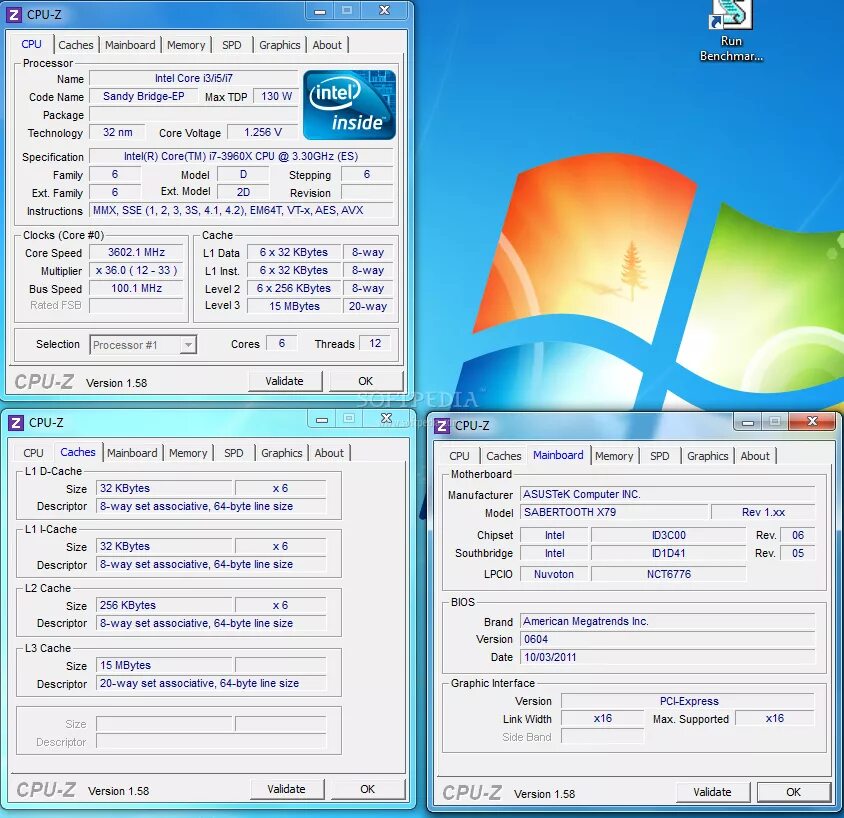
Task: Click BIOS date 10/03/2011
Action: coord(667,658)
